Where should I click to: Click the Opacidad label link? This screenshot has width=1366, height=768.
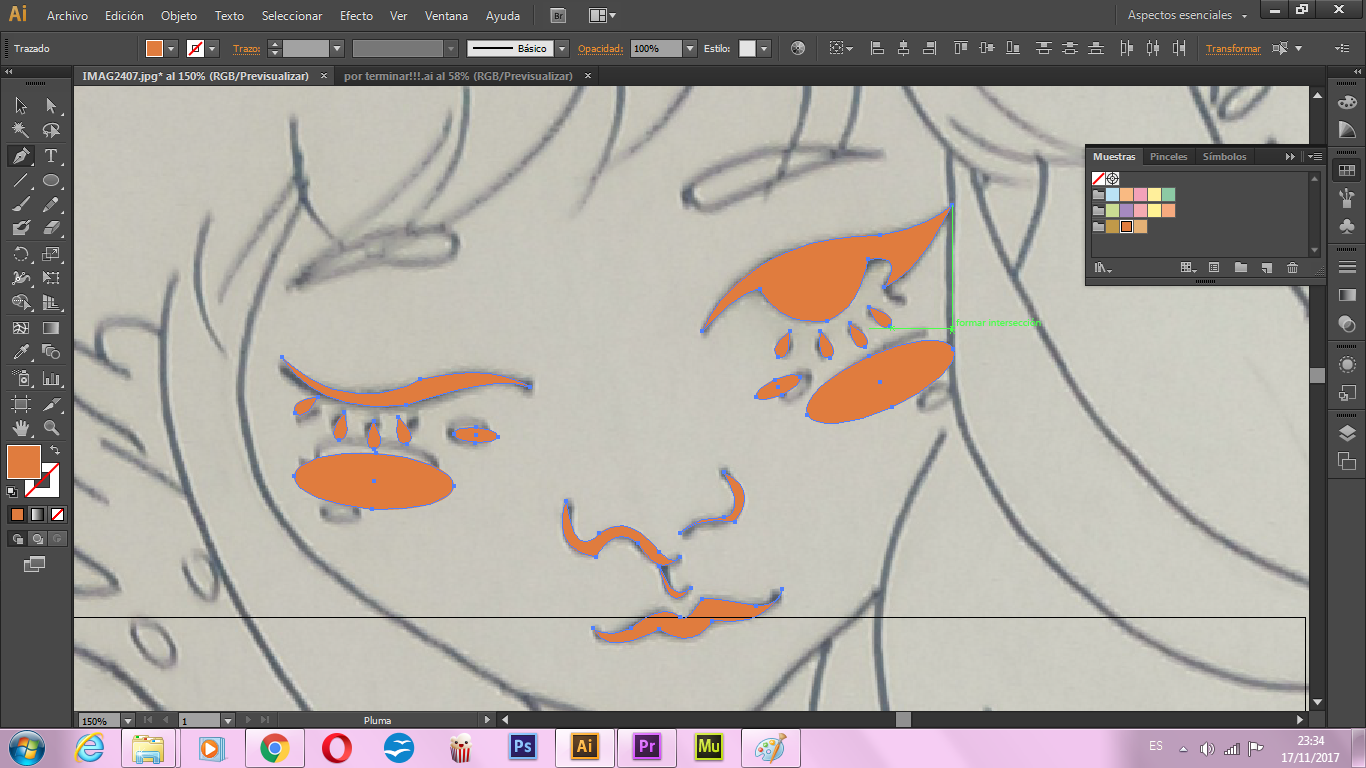point(601,48)
